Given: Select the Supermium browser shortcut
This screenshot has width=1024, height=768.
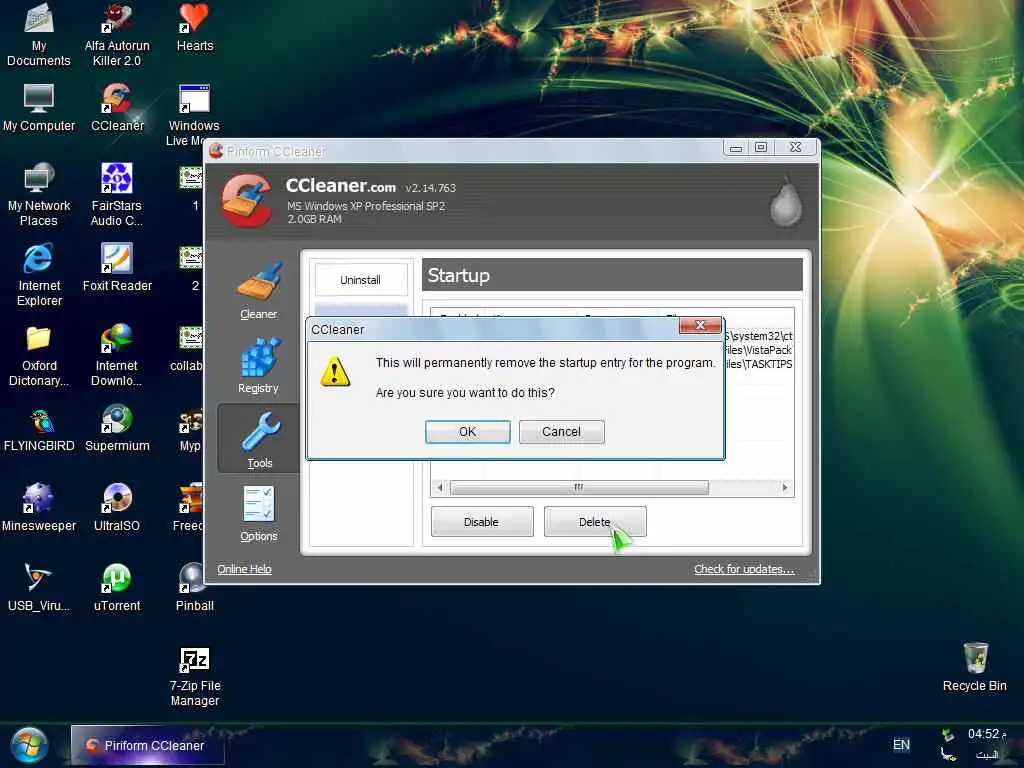Looking at the screenshot, I should pos(117,429).
